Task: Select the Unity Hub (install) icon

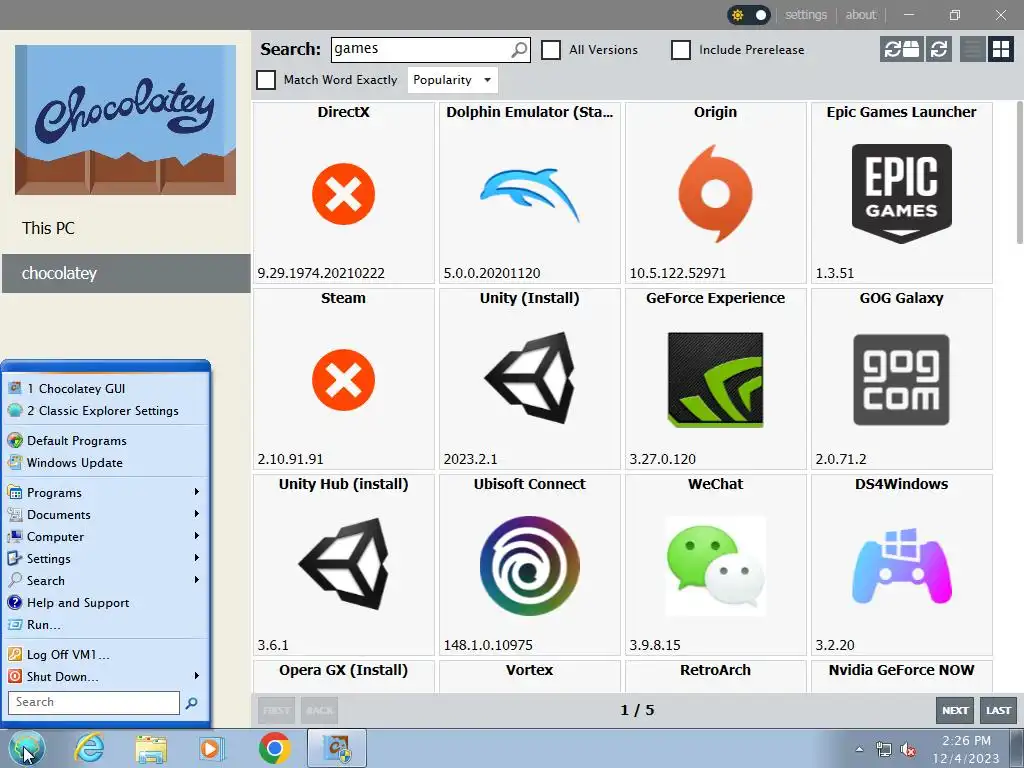Action: (x=344, y=564)
